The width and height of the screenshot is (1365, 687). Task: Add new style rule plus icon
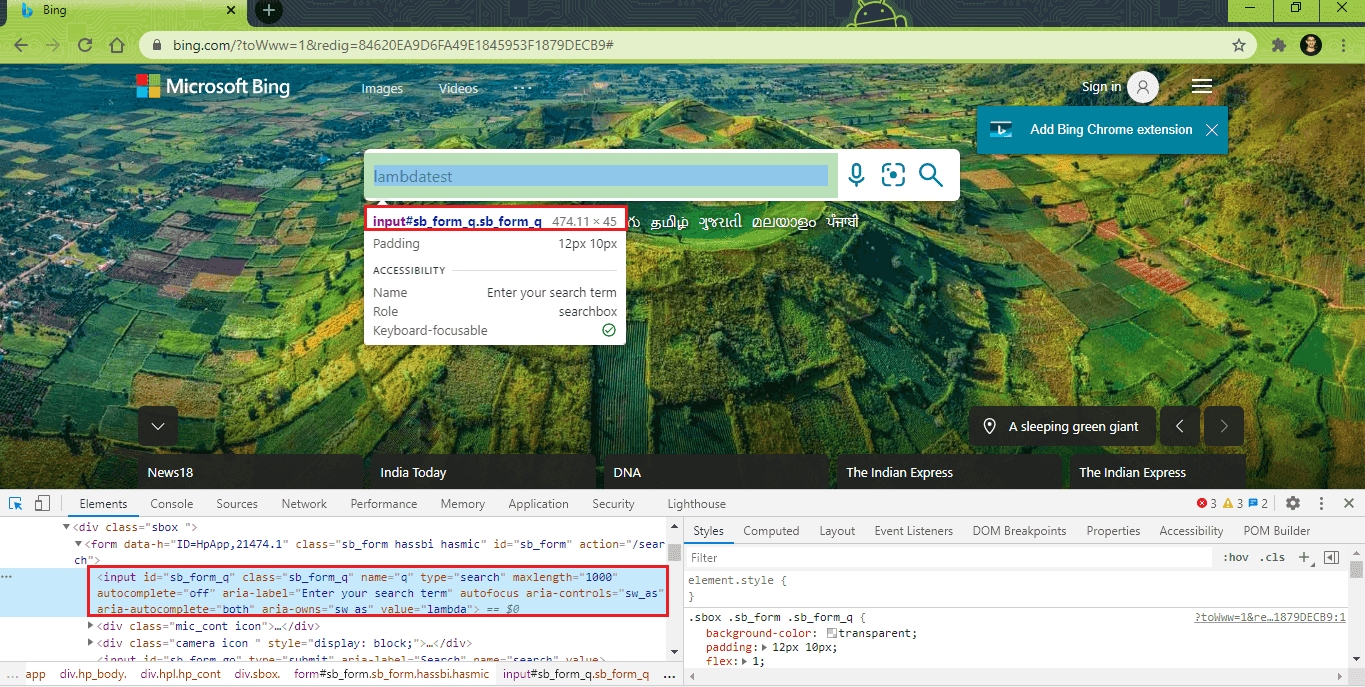[x=1304, y=557]
